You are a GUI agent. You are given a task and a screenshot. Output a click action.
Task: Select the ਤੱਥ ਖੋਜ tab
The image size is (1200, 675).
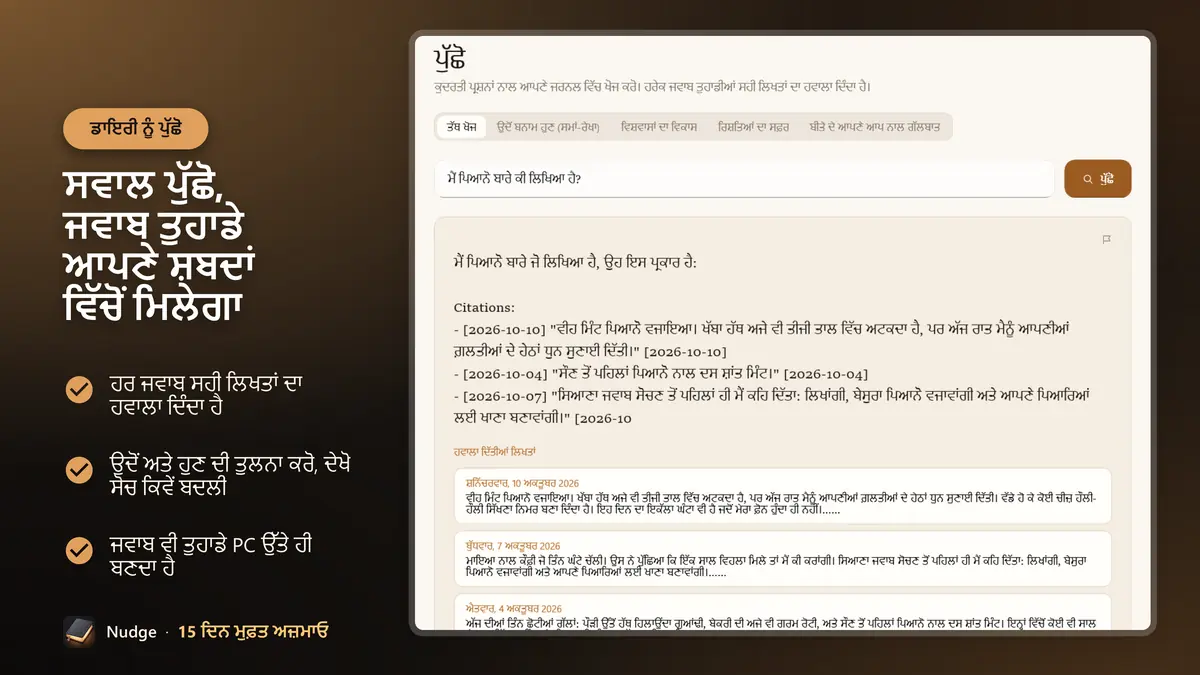[462, 127]
